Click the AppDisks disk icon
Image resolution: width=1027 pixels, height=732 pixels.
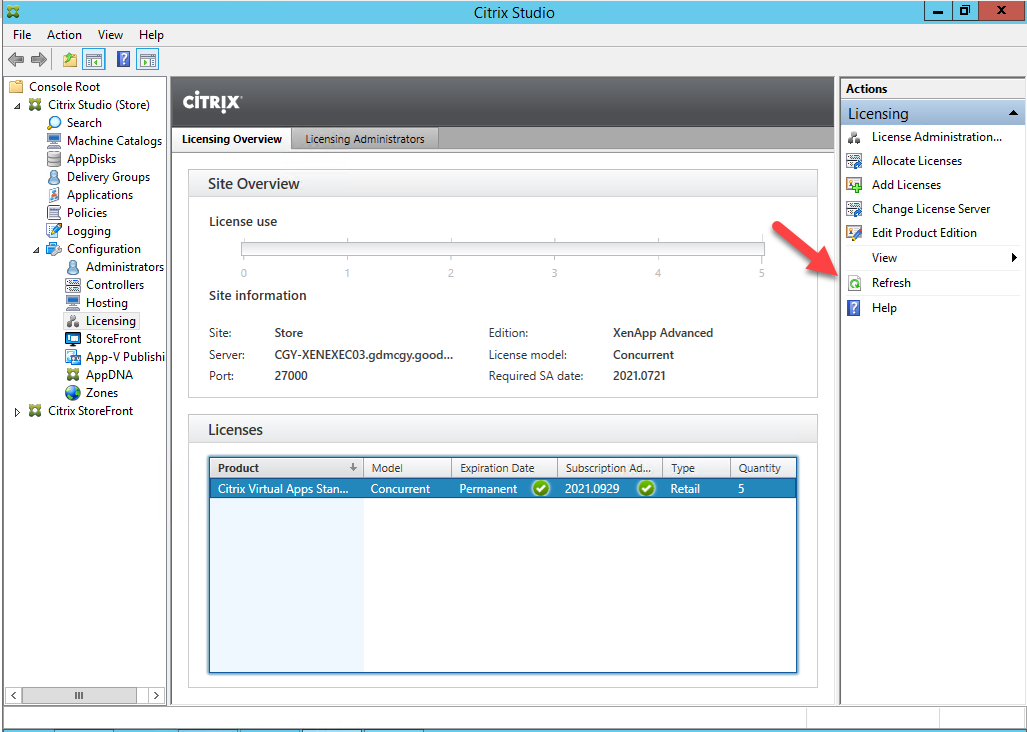pos(54,159)
